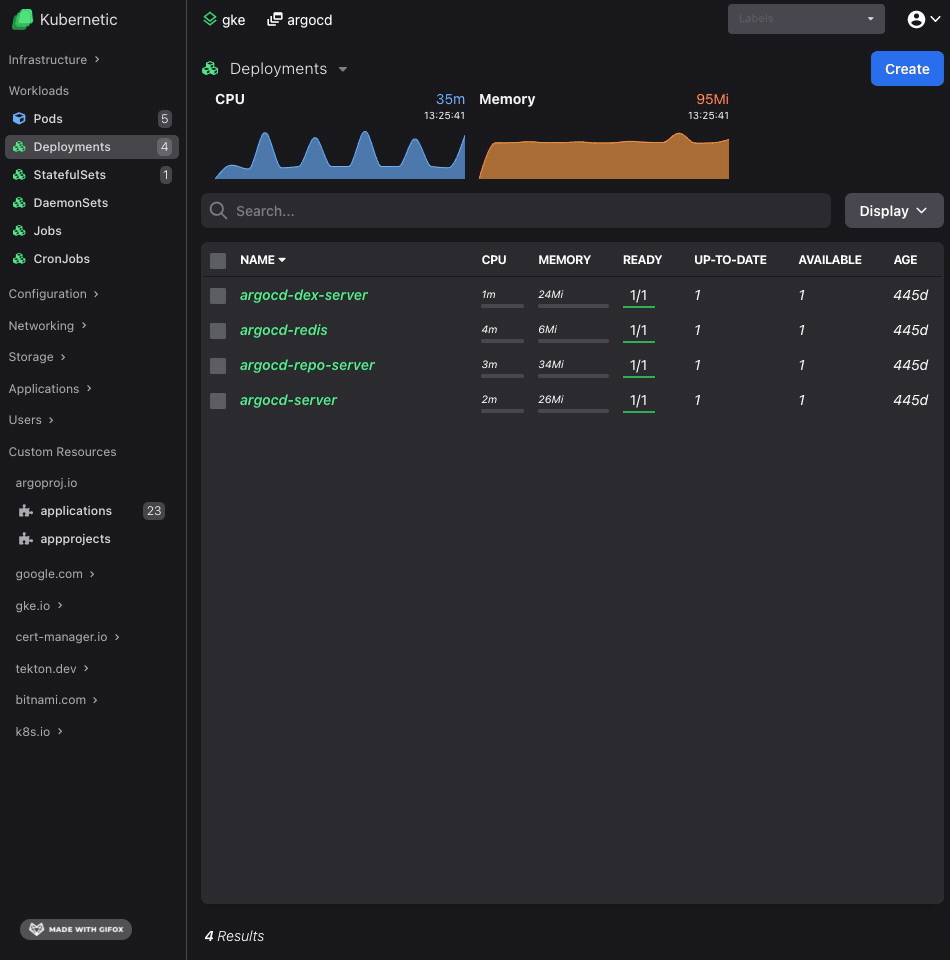Viewport: 950px width, 960px height.
Task: Click the search magnifier icon
Action: point(219,211)
